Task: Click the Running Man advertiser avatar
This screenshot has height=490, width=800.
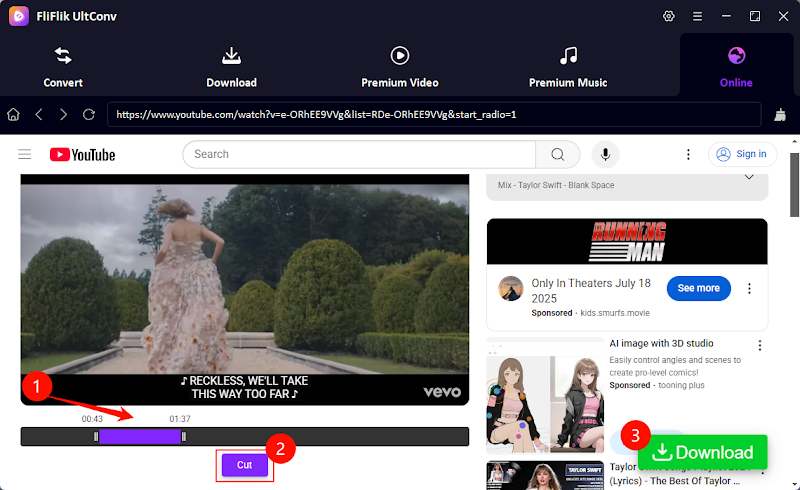Action: (x=510, y=288)
